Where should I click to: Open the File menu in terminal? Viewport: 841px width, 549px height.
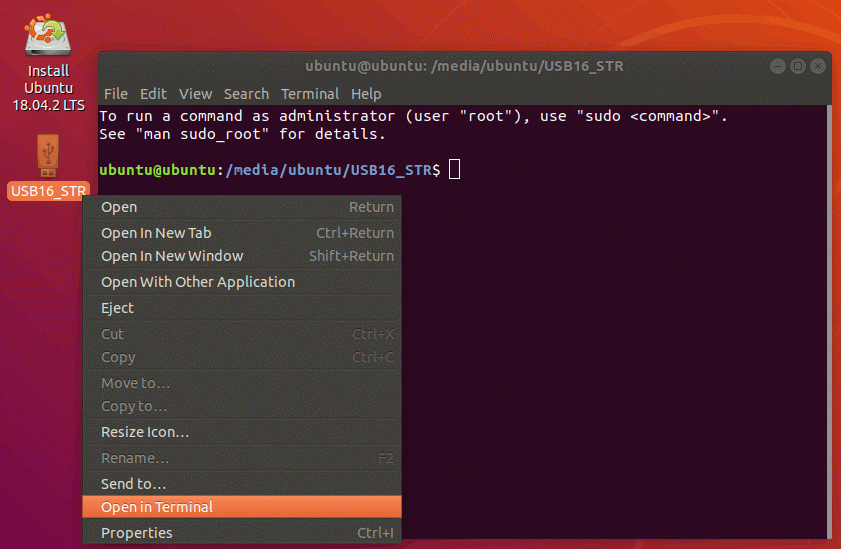click(x=116, y=94)
